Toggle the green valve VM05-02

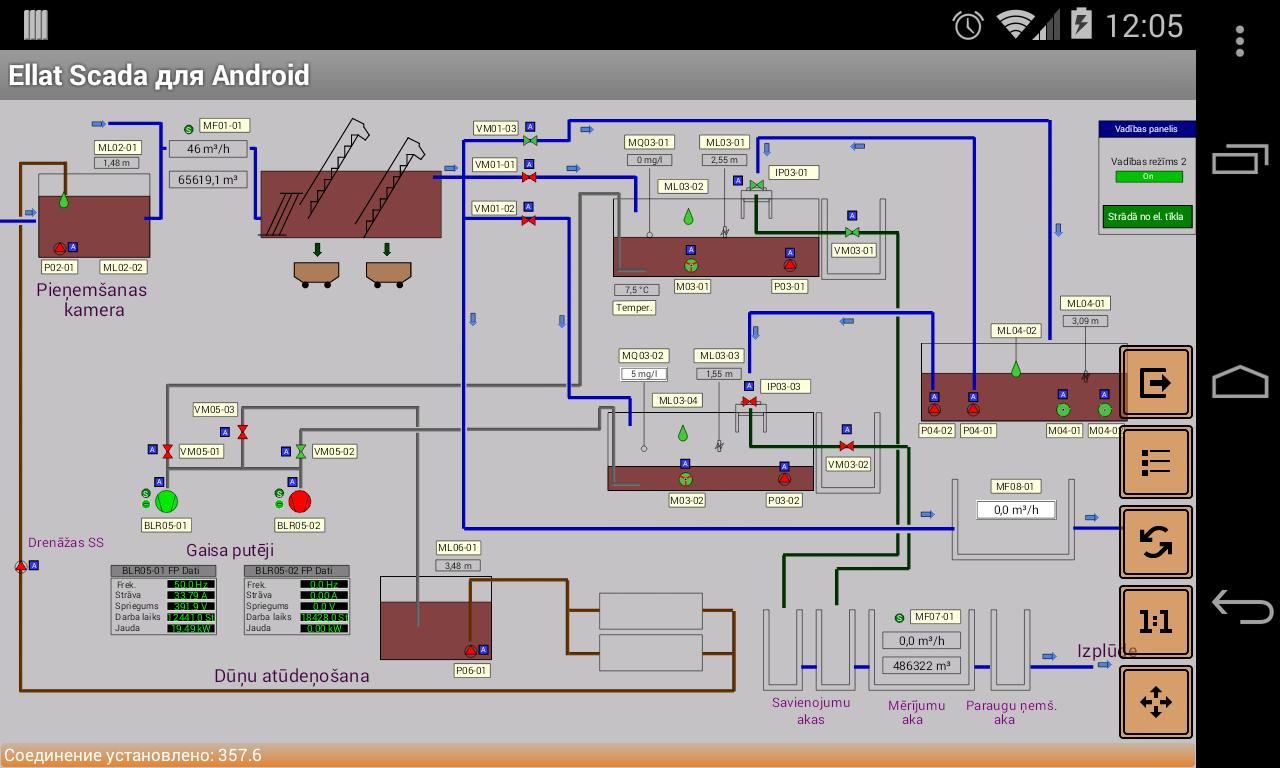tap(299, 450)
